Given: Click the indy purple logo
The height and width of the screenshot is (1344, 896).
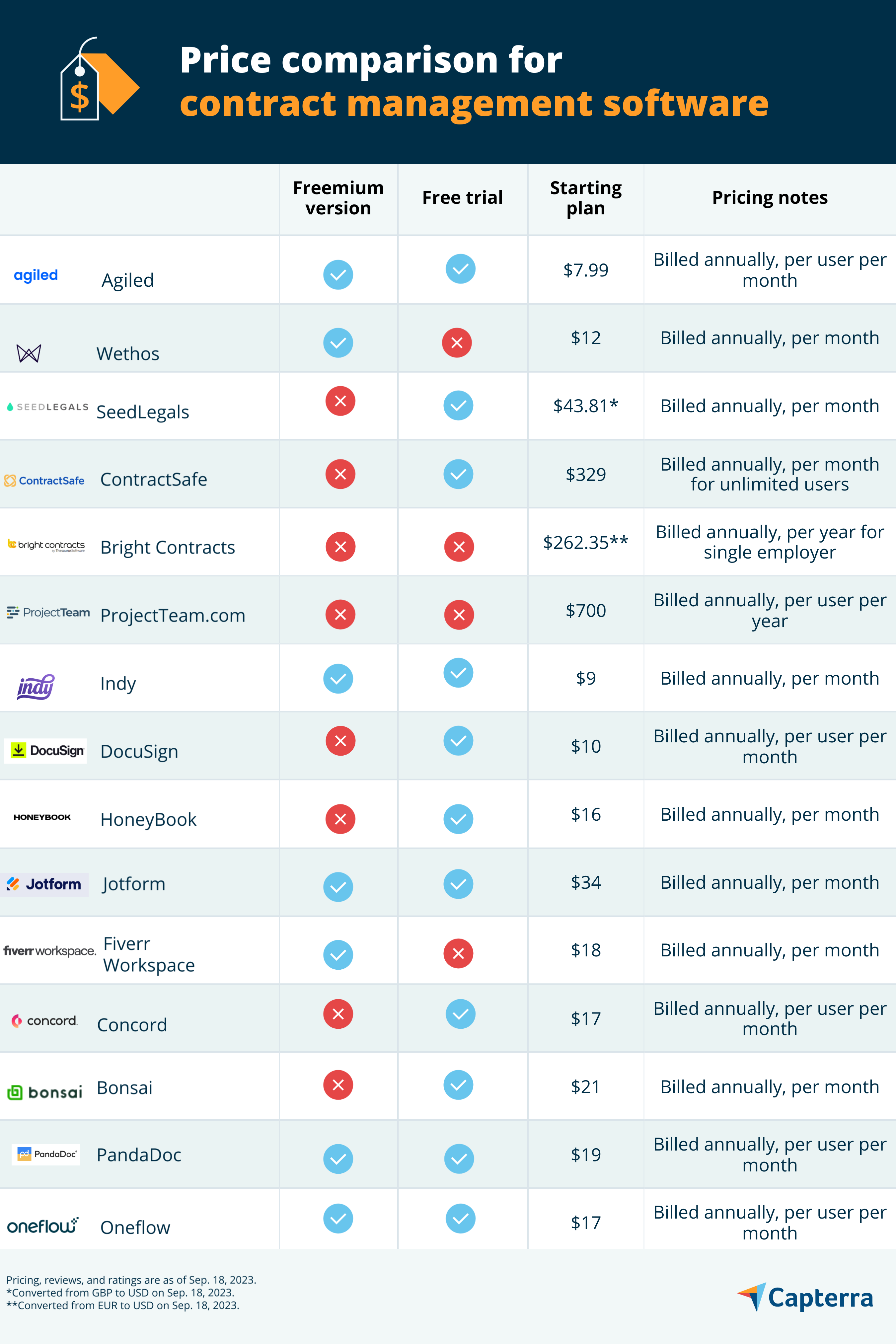Looking at the screenshot, I should (36, 686).
